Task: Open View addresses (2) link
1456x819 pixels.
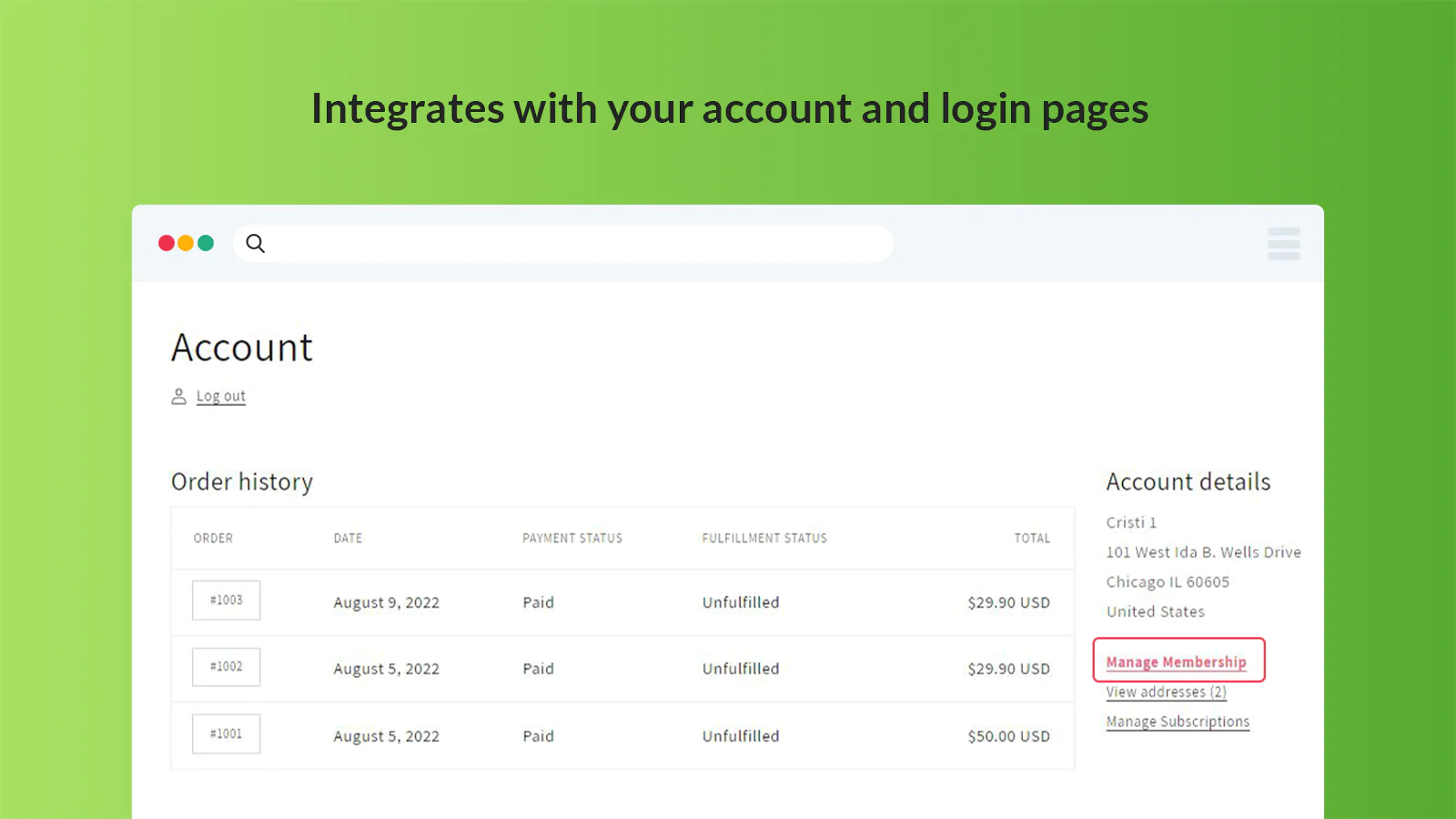Action: pos(1167,693)
